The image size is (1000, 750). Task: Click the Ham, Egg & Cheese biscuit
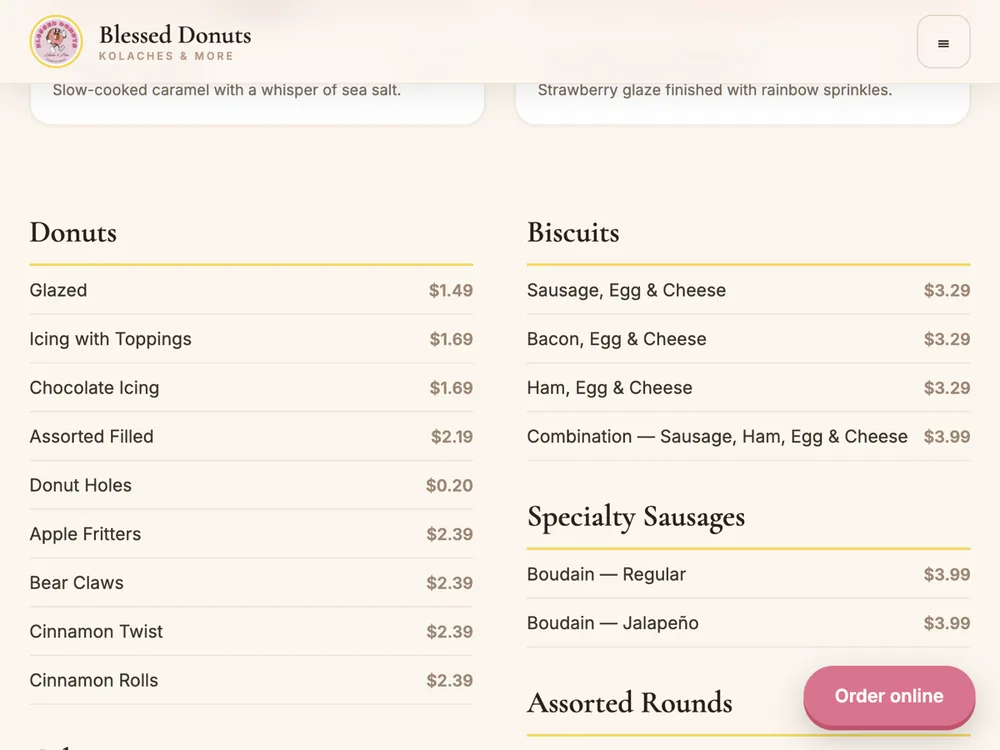(x=749, y=388)
